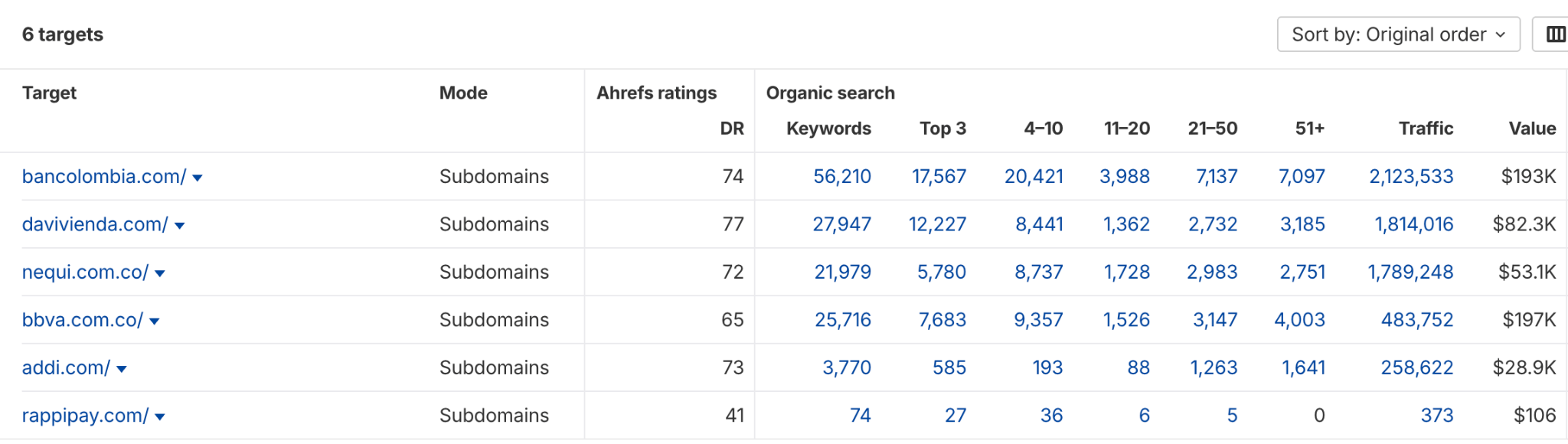
Task: Click the DR column header
Action: [x=733, y=129]
